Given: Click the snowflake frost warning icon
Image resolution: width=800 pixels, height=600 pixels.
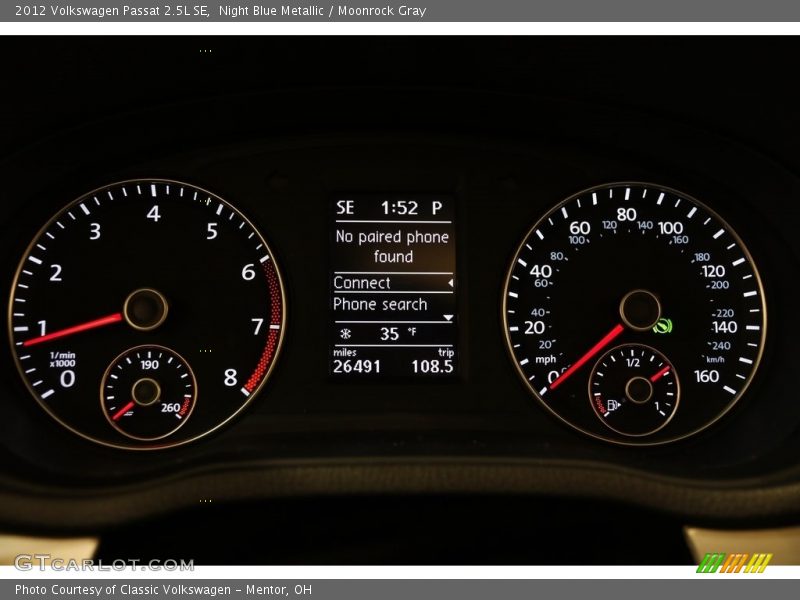Looking at the screenshot, I should 345,334.
